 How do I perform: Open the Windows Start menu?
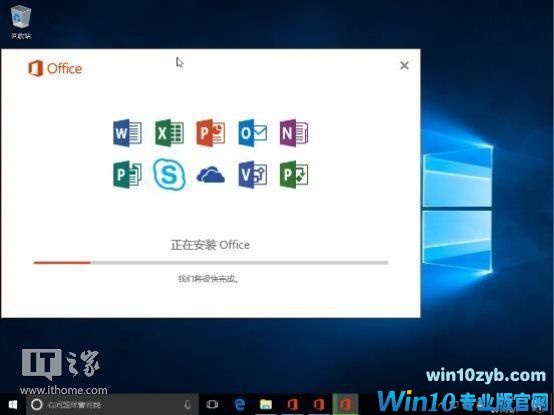(13, 404)
